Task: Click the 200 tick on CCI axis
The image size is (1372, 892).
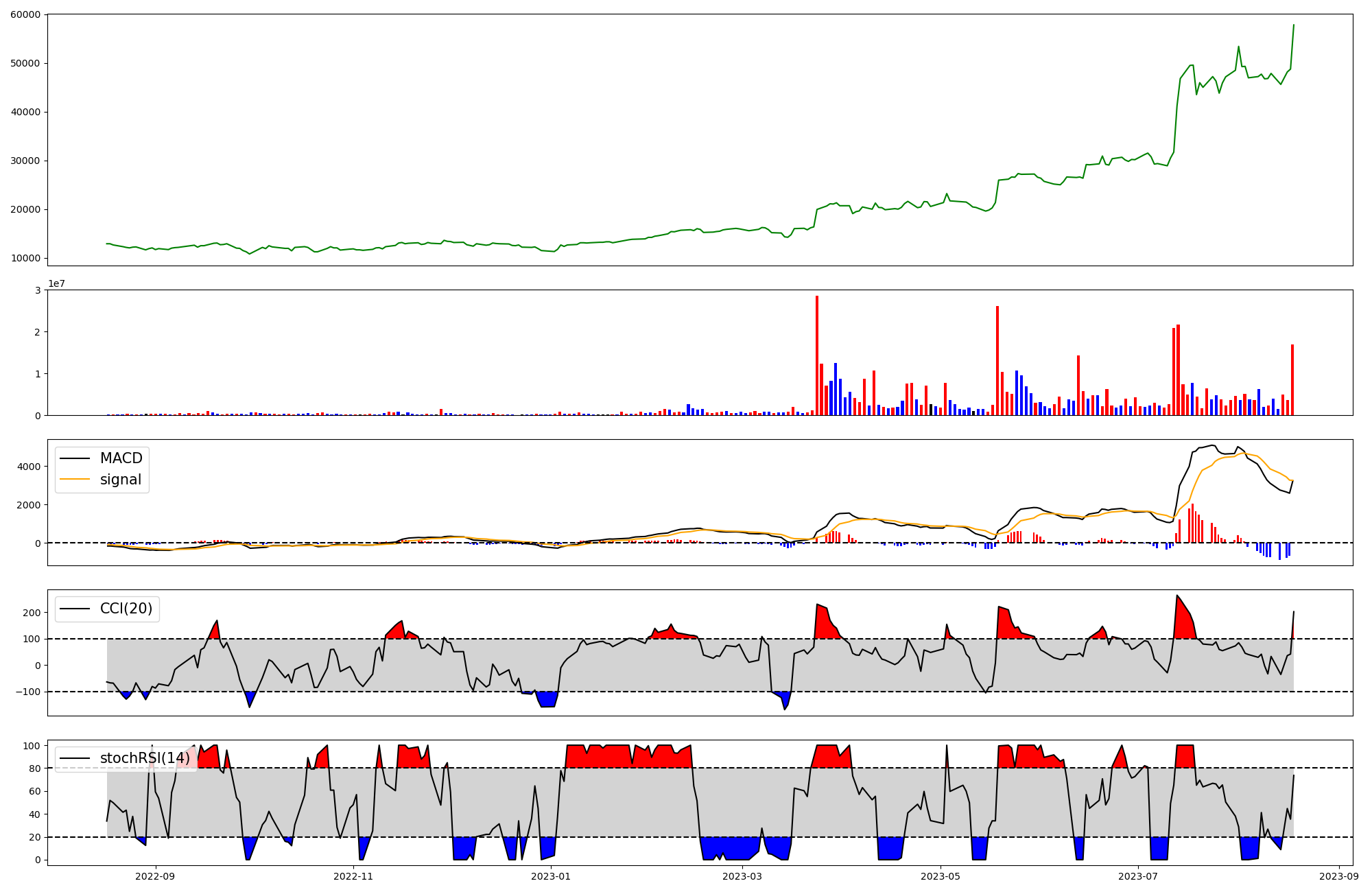Action: [x=33, y=613]
